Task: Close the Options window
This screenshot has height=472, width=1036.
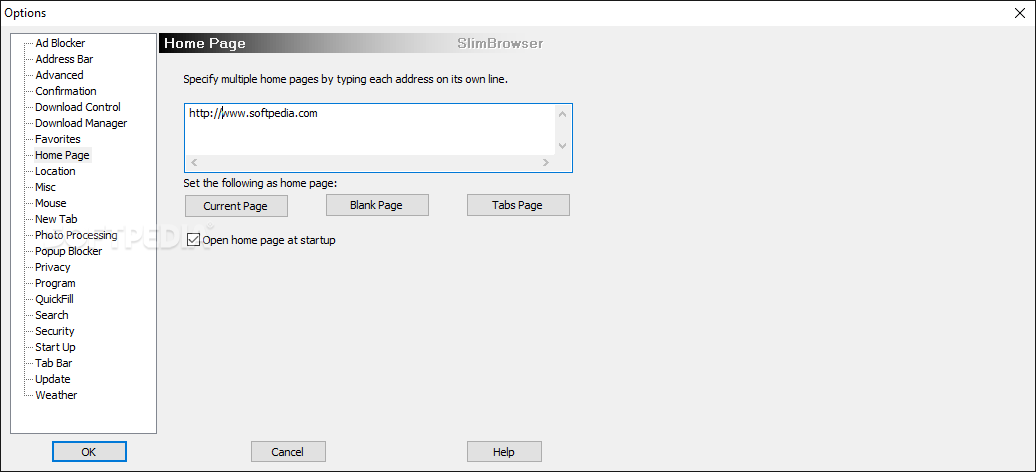Action: (1020, 13)
